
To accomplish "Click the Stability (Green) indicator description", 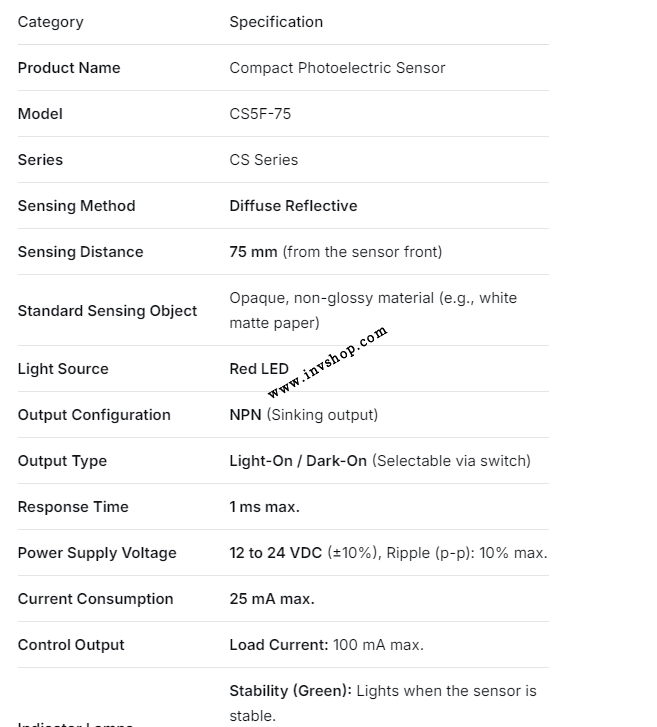I will point(382,703).
